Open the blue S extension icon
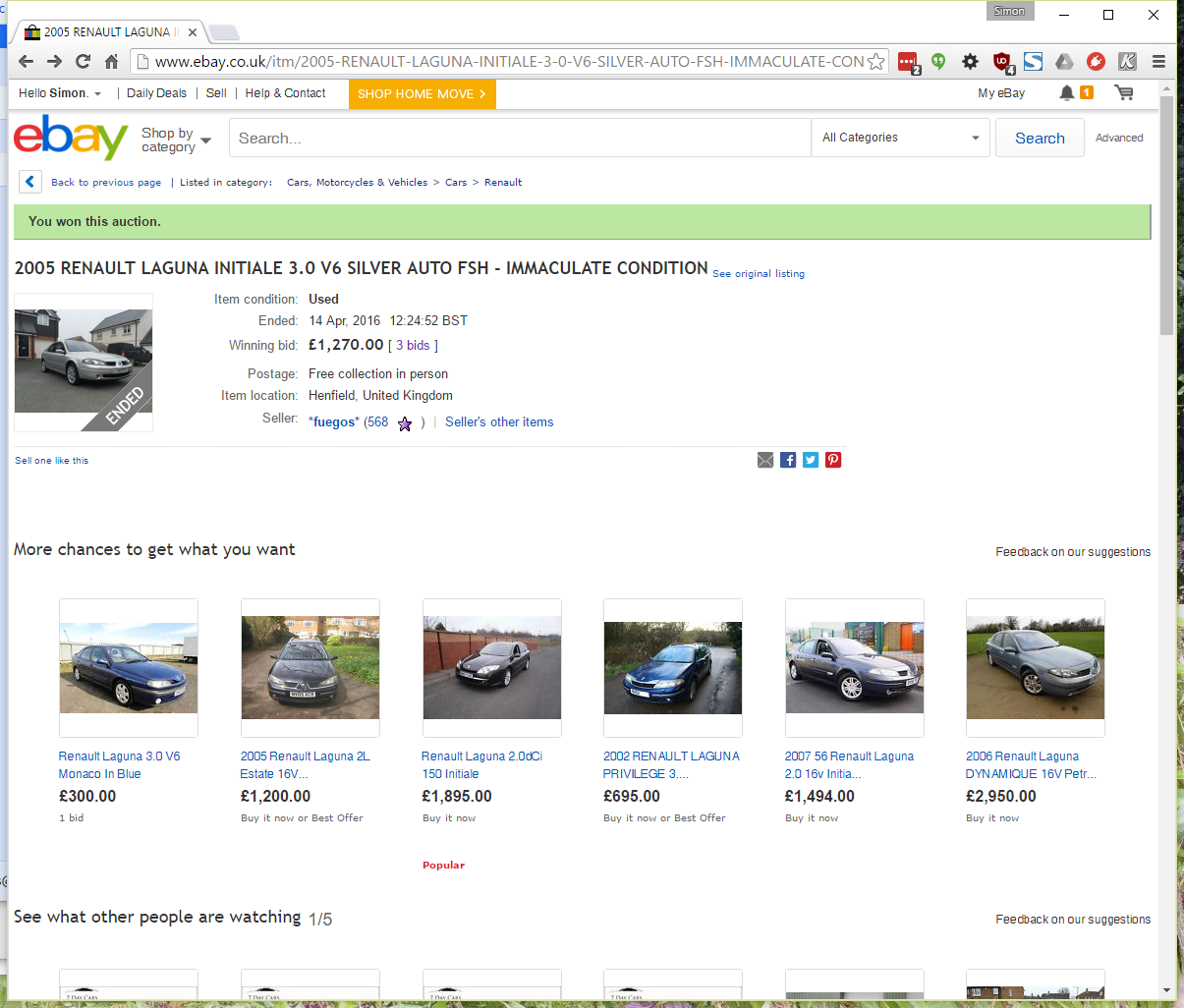1184x1008 pixels. tap(1033, 61)
